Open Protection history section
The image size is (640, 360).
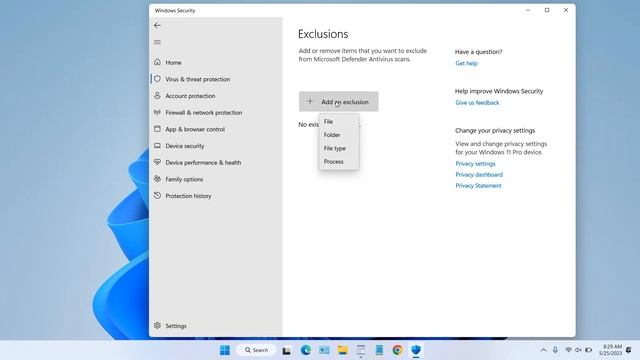click(x=188, y=196)
